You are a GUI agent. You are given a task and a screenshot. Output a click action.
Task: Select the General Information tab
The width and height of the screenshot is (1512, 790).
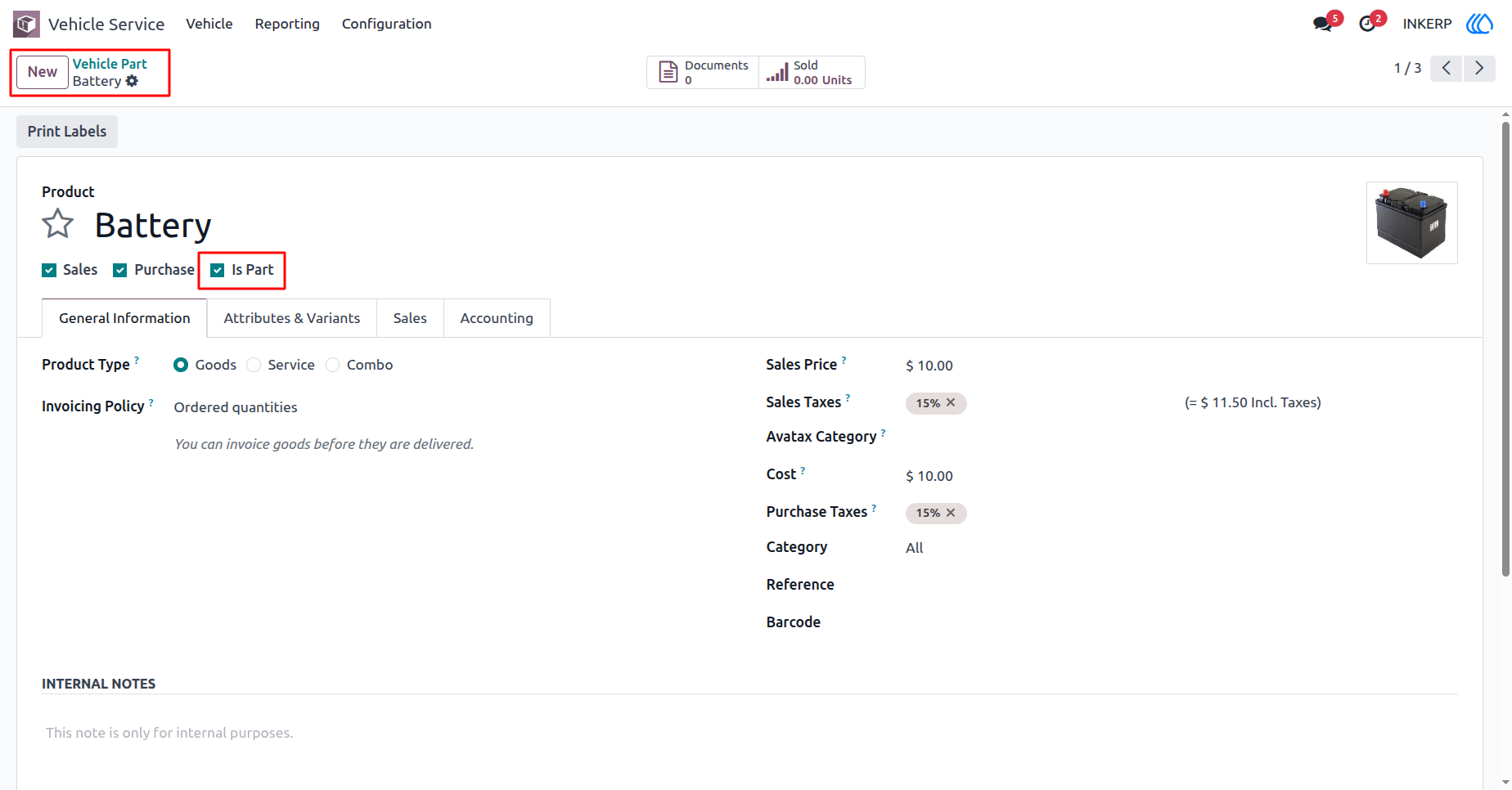[124, 318]
